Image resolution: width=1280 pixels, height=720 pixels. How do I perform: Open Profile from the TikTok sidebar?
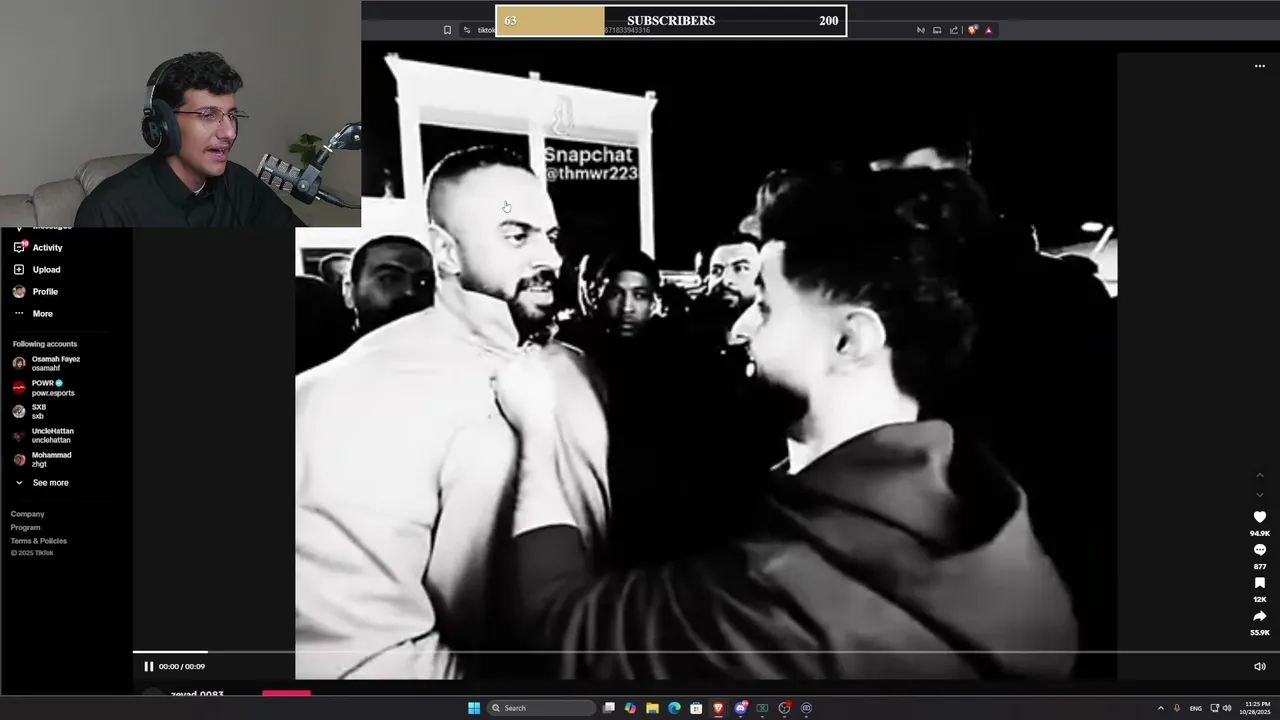coord(36,291)
